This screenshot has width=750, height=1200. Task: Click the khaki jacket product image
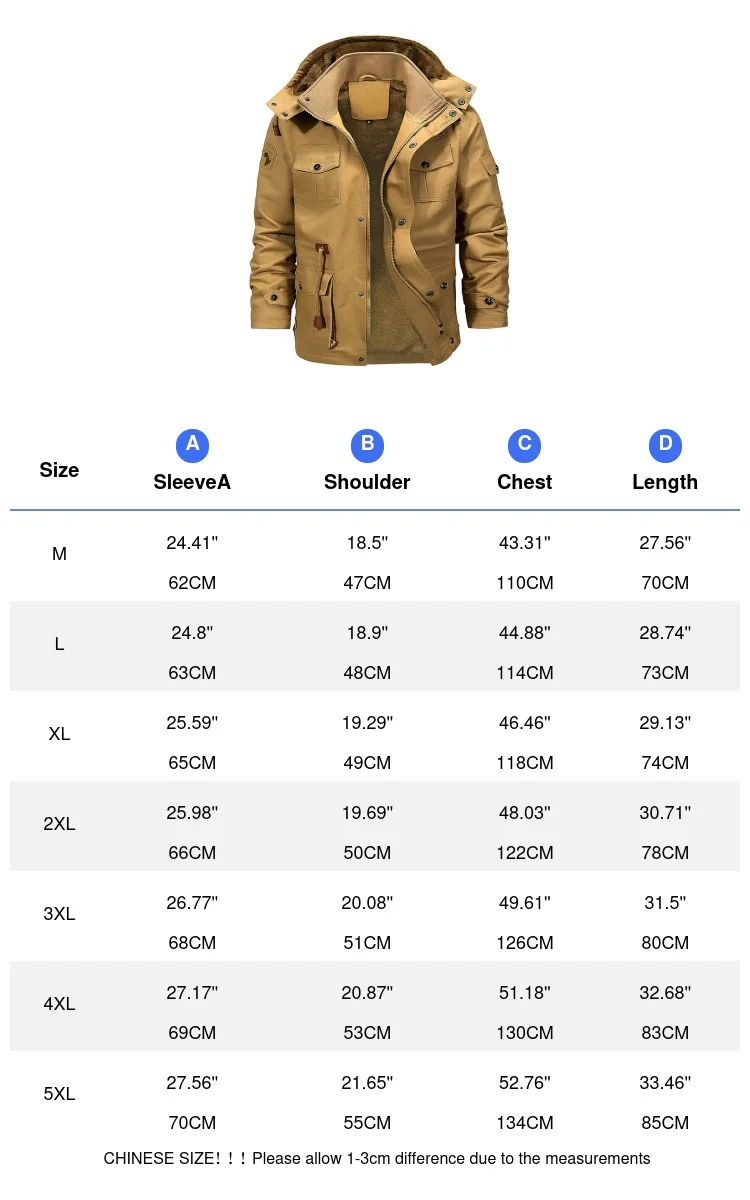tap(378, 200)
